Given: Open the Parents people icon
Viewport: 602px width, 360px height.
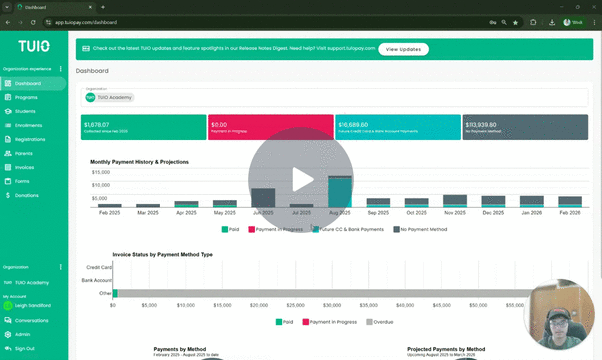Looking at the screenshot, I should (8, 154).
